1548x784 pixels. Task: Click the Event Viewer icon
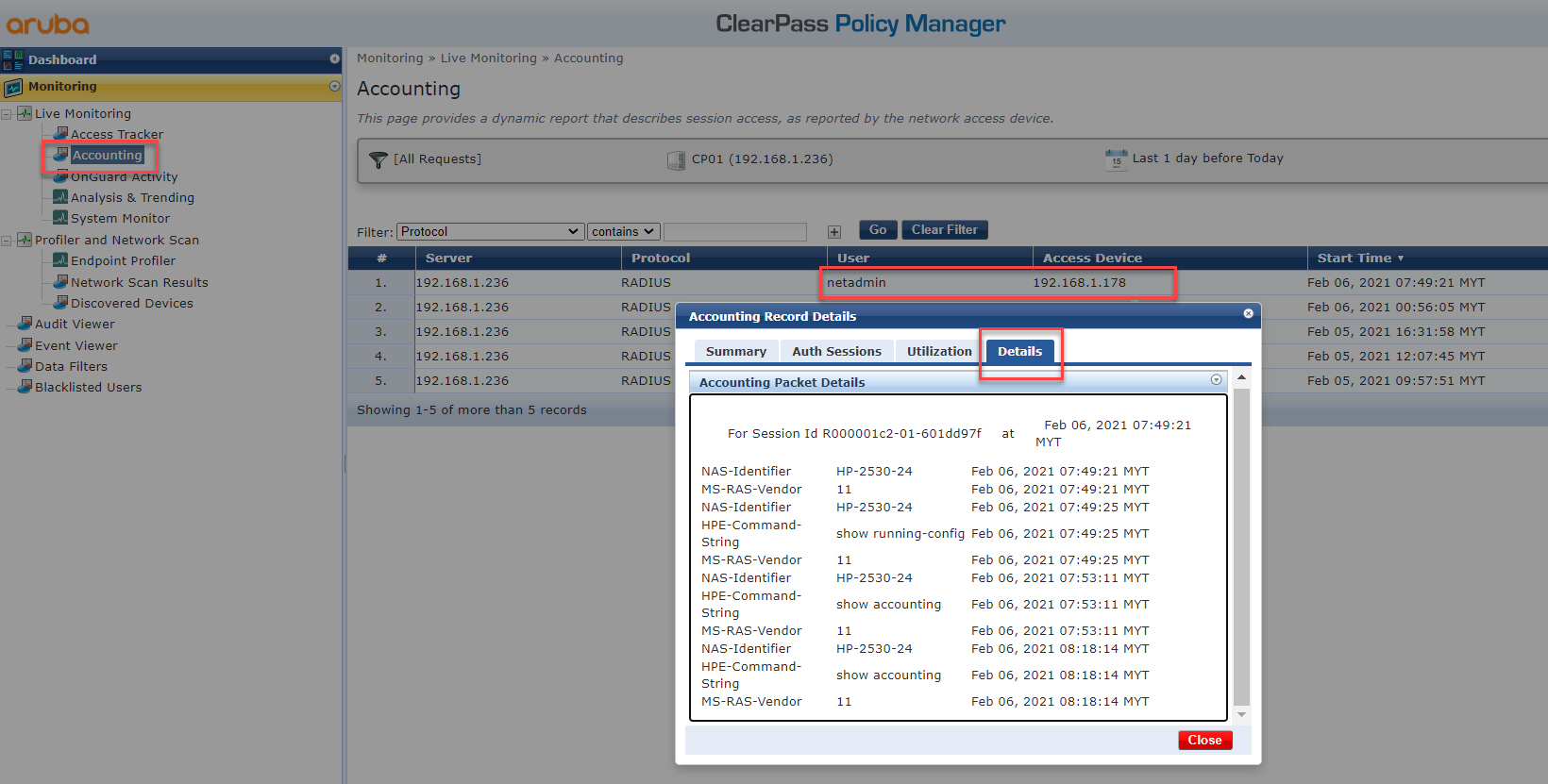click(x=25, y=344)
